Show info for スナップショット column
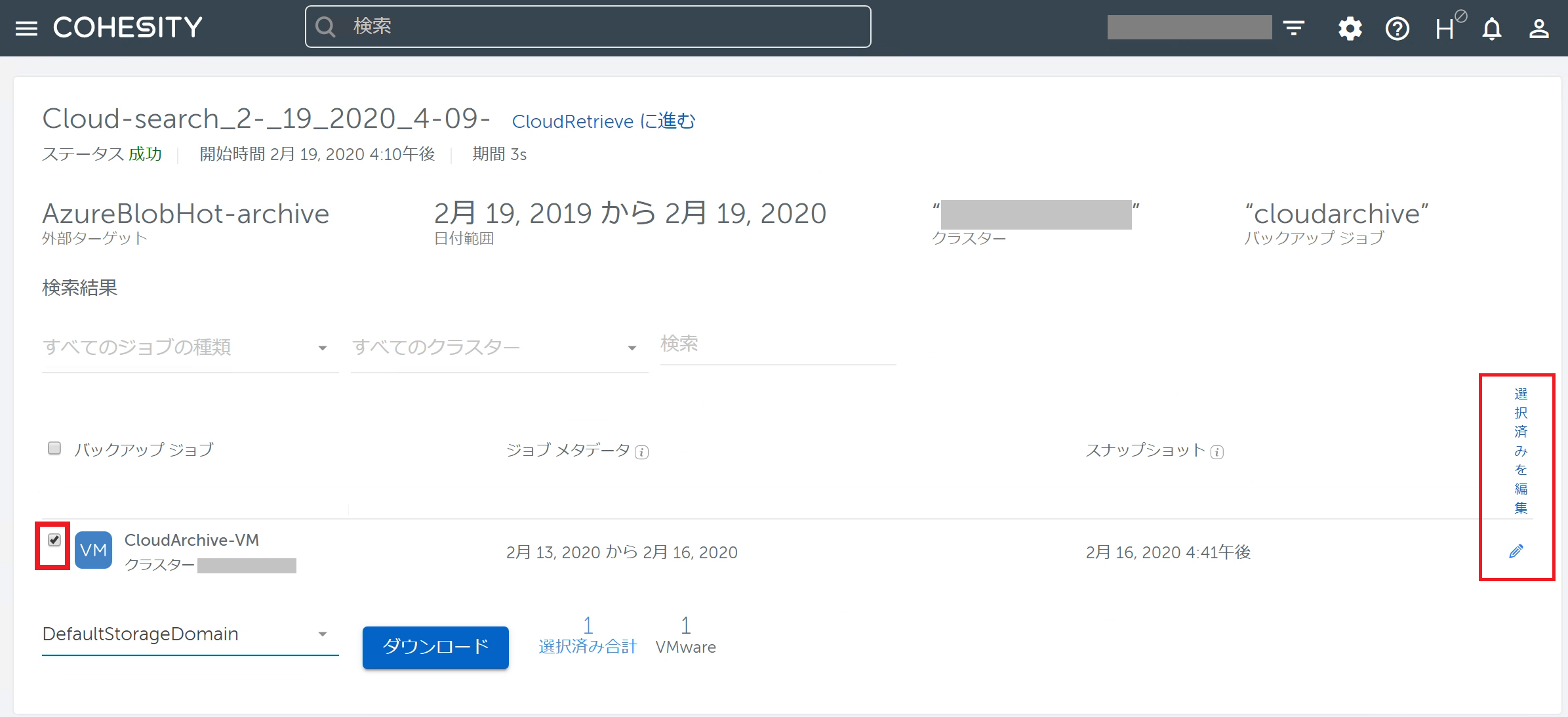1568x717 pixels. click(x=1217, y=452)
